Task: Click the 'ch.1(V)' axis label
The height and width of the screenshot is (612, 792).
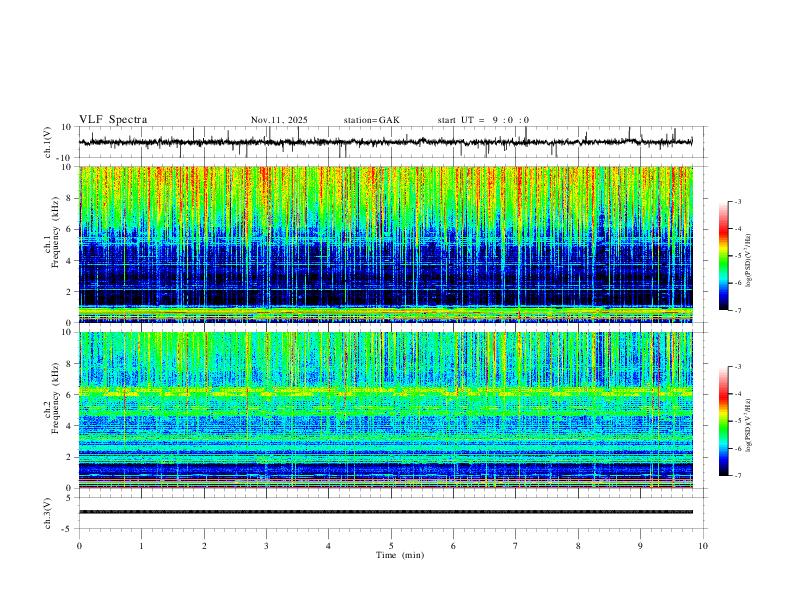Action: (48, 143)
